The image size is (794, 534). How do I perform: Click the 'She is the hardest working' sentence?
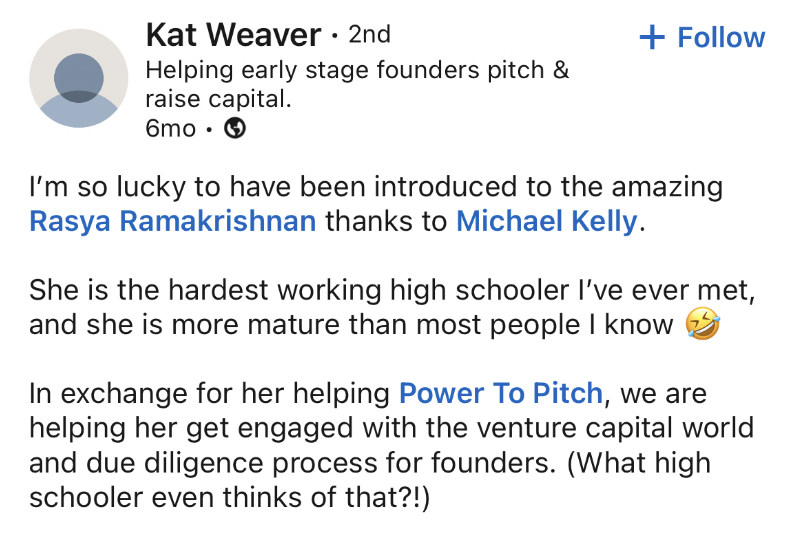click(392, 290)
